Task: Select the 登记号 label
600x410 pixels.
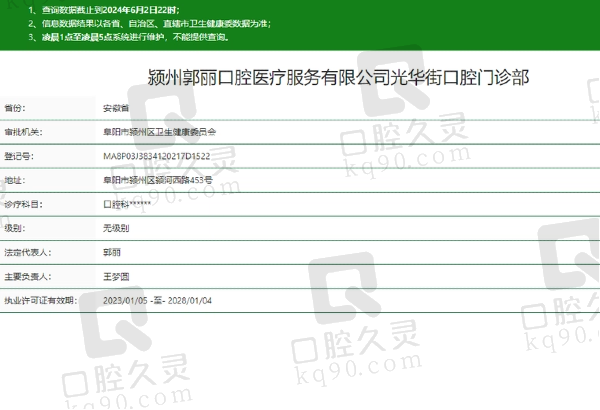Action: coord(19,156)
